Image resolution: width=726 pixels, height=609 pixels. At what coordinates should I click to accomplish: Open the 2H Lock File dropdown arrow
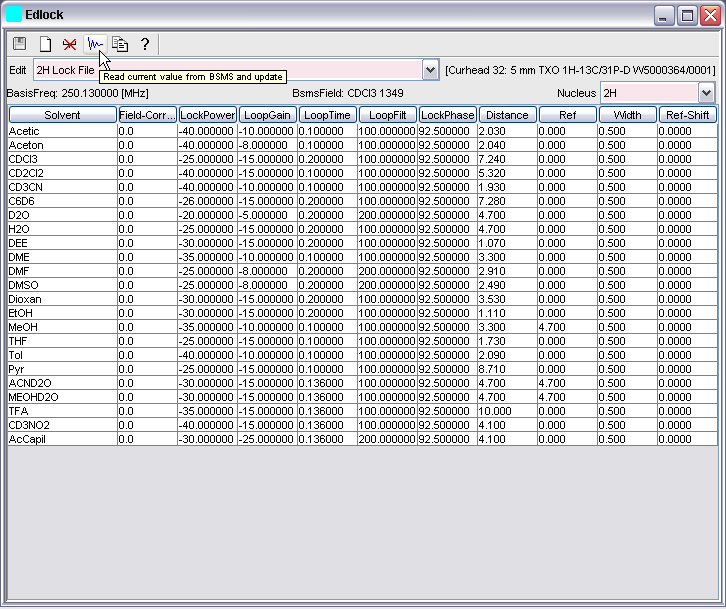(430, 70)
